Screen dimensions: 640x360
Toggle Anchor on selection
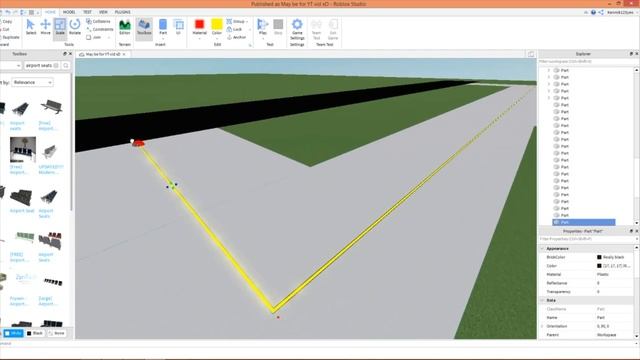pos(237,37)
